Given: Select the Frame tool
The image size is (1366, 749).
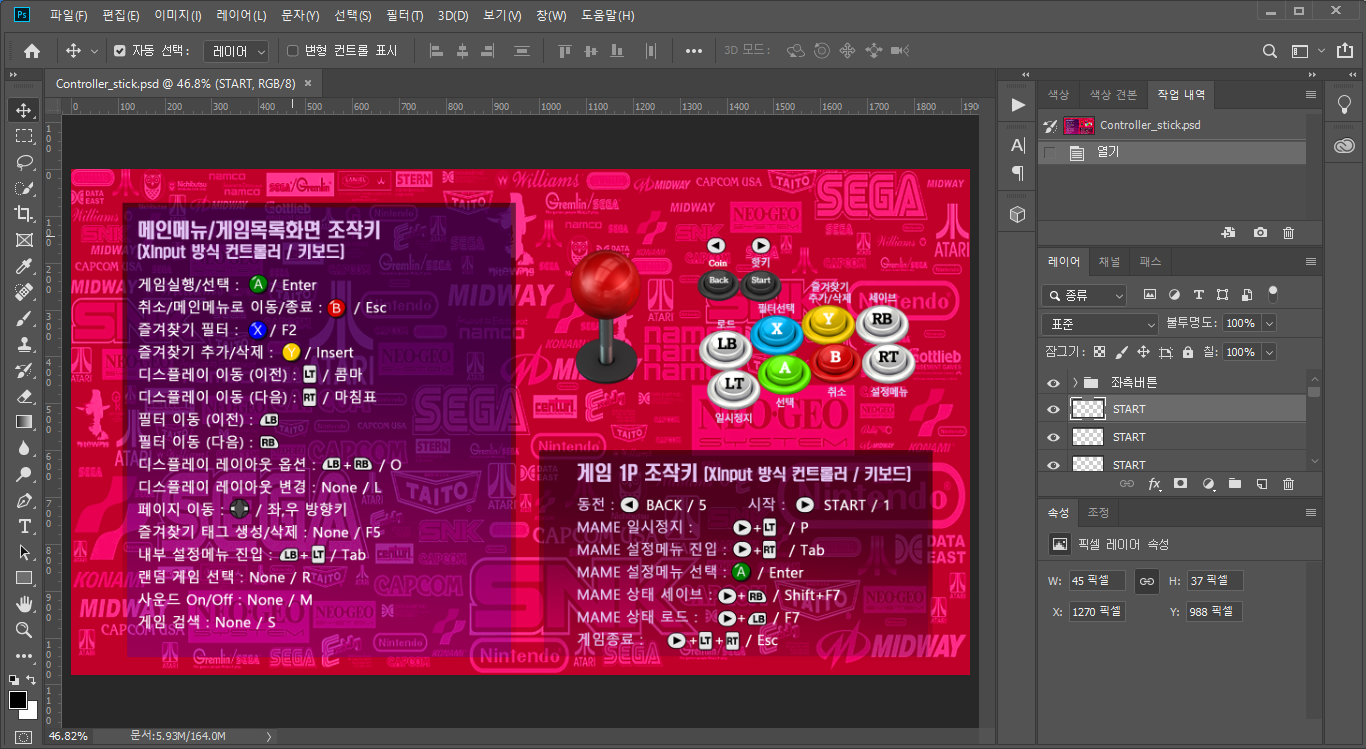Looking at the screenshot, I should pos(24,240).
